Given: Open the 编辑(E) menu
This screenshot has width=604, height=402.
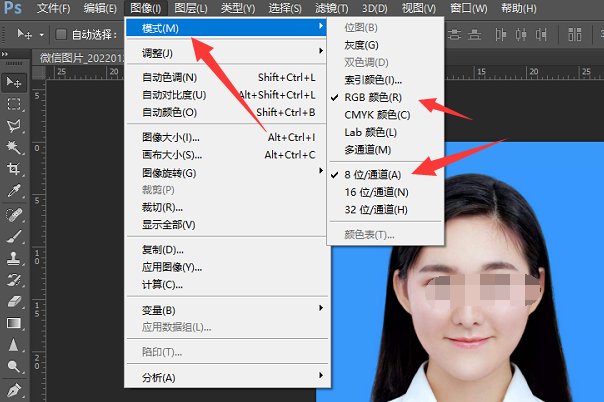Looking at the screenshot, I should (100, 8).
